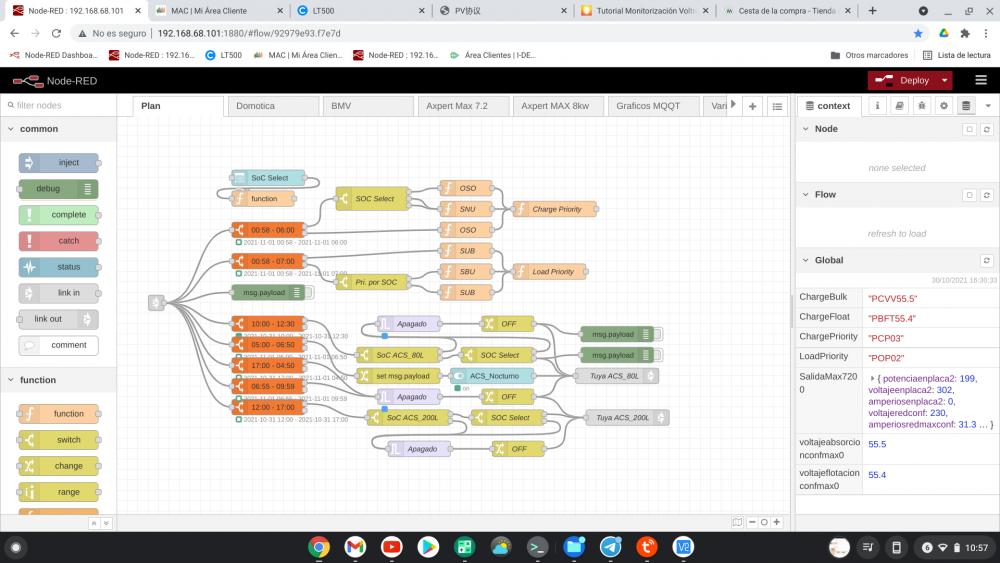Select the Charge Priority function node
The image size is (1000, 563).
[x=555, y=209]
